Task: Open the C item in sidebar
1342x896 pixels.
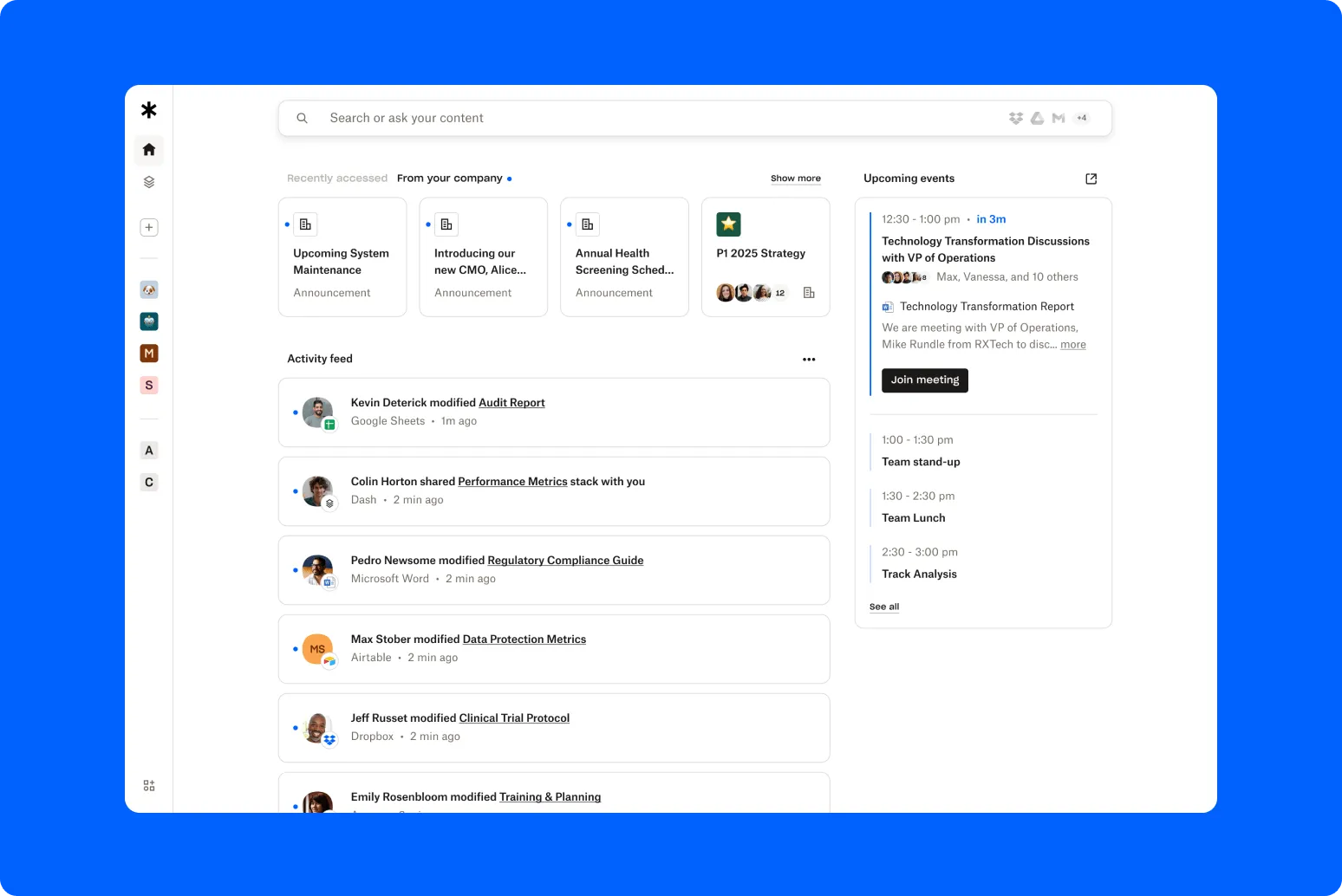Action: pos(149,483)
